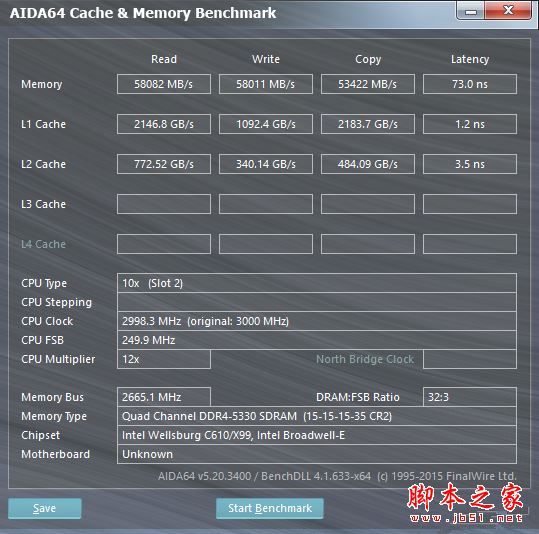Click the Latency column header
This screenshot has height=534, width=539.
[470, 59]
